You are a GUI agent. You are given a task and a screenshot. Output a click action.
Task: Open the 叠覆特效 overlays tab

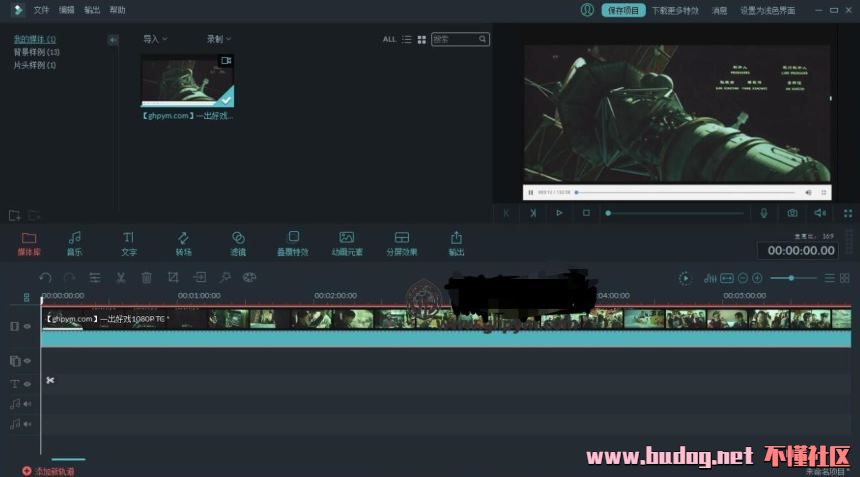coord(293,243)
